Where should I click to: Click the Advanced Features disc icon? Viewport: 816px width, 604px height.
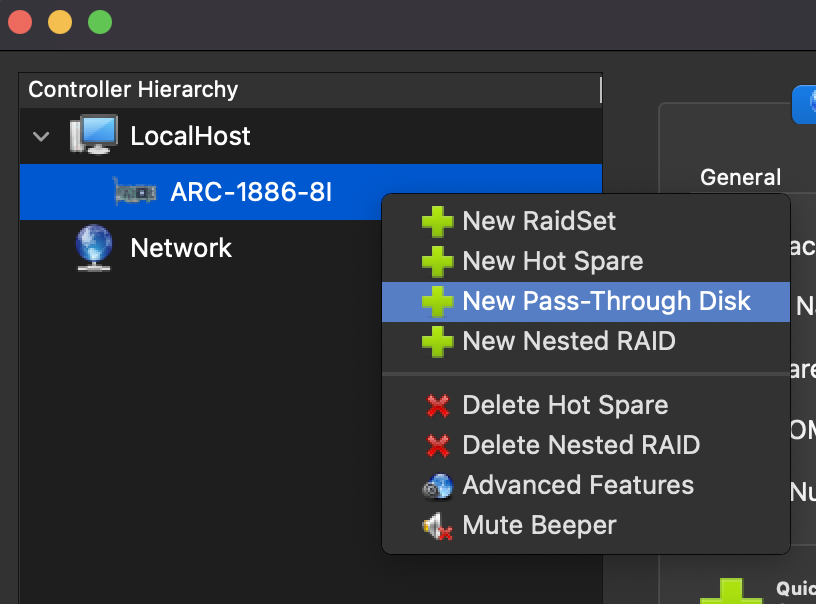click(x=438, y=486)
